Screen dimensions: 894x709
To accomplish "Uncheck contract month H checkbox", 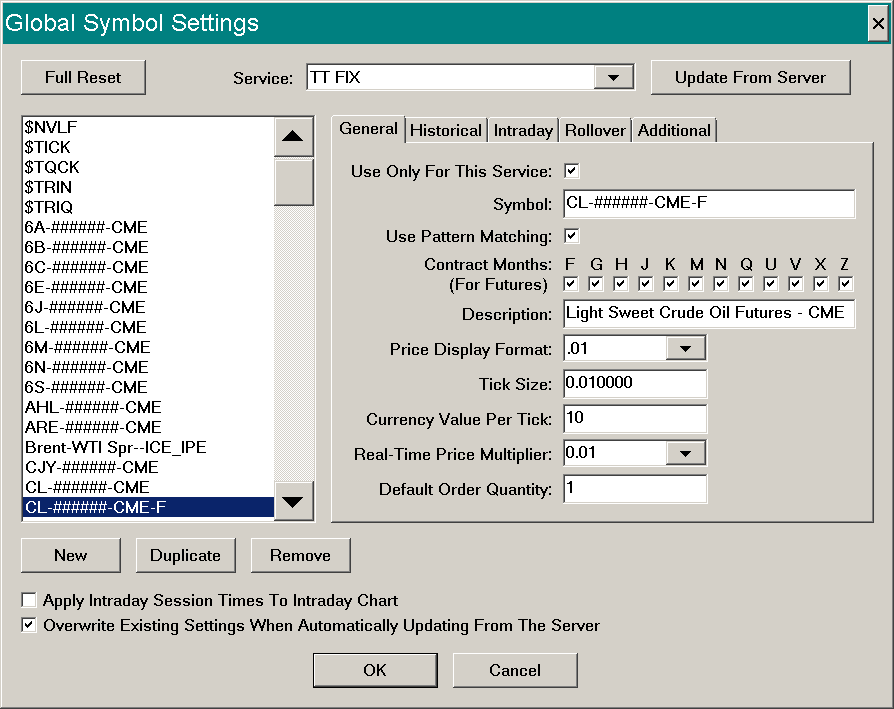I will tap(621, 284).
